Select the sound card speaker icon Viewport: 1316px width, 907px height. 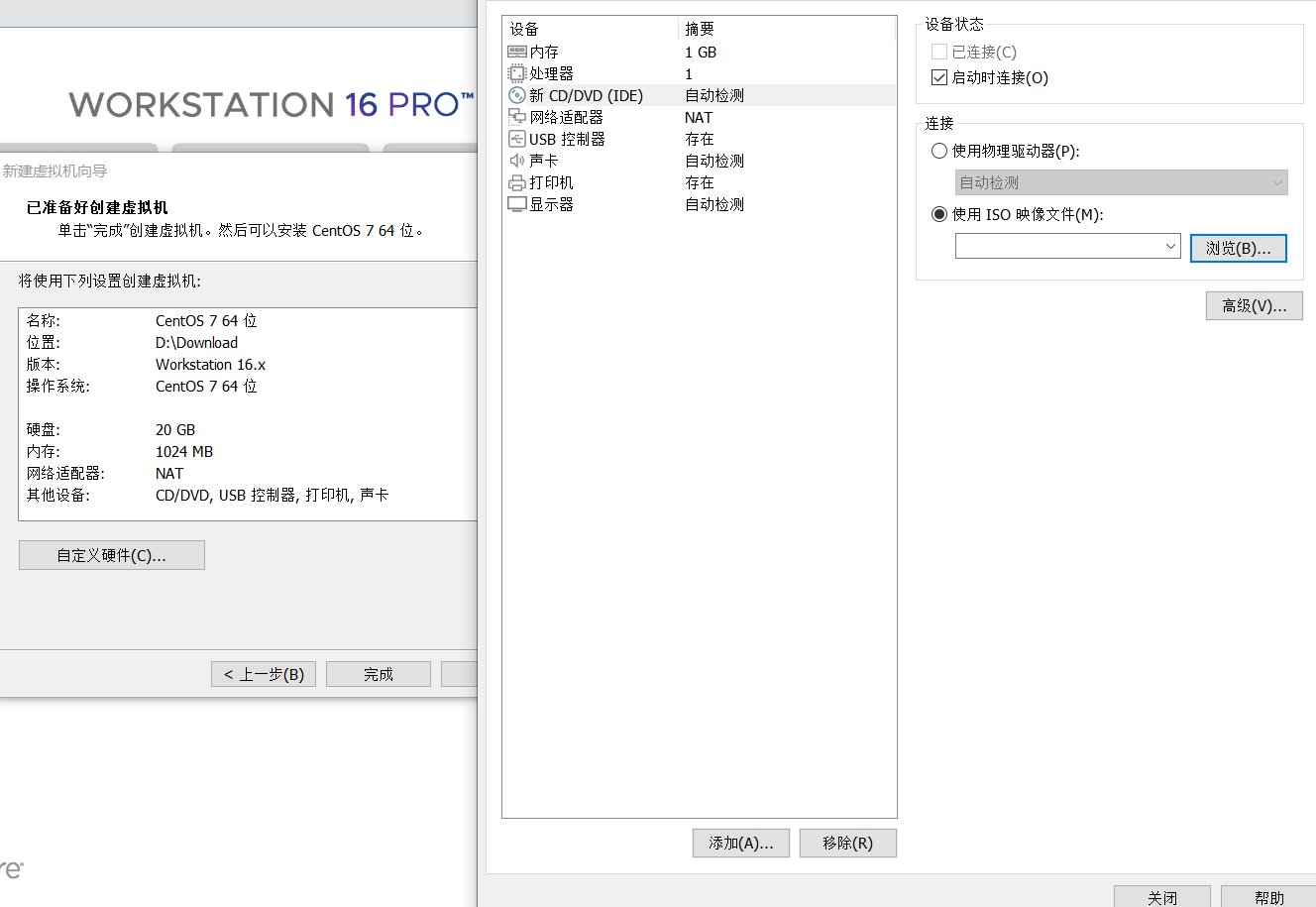[x=516, y=161]
